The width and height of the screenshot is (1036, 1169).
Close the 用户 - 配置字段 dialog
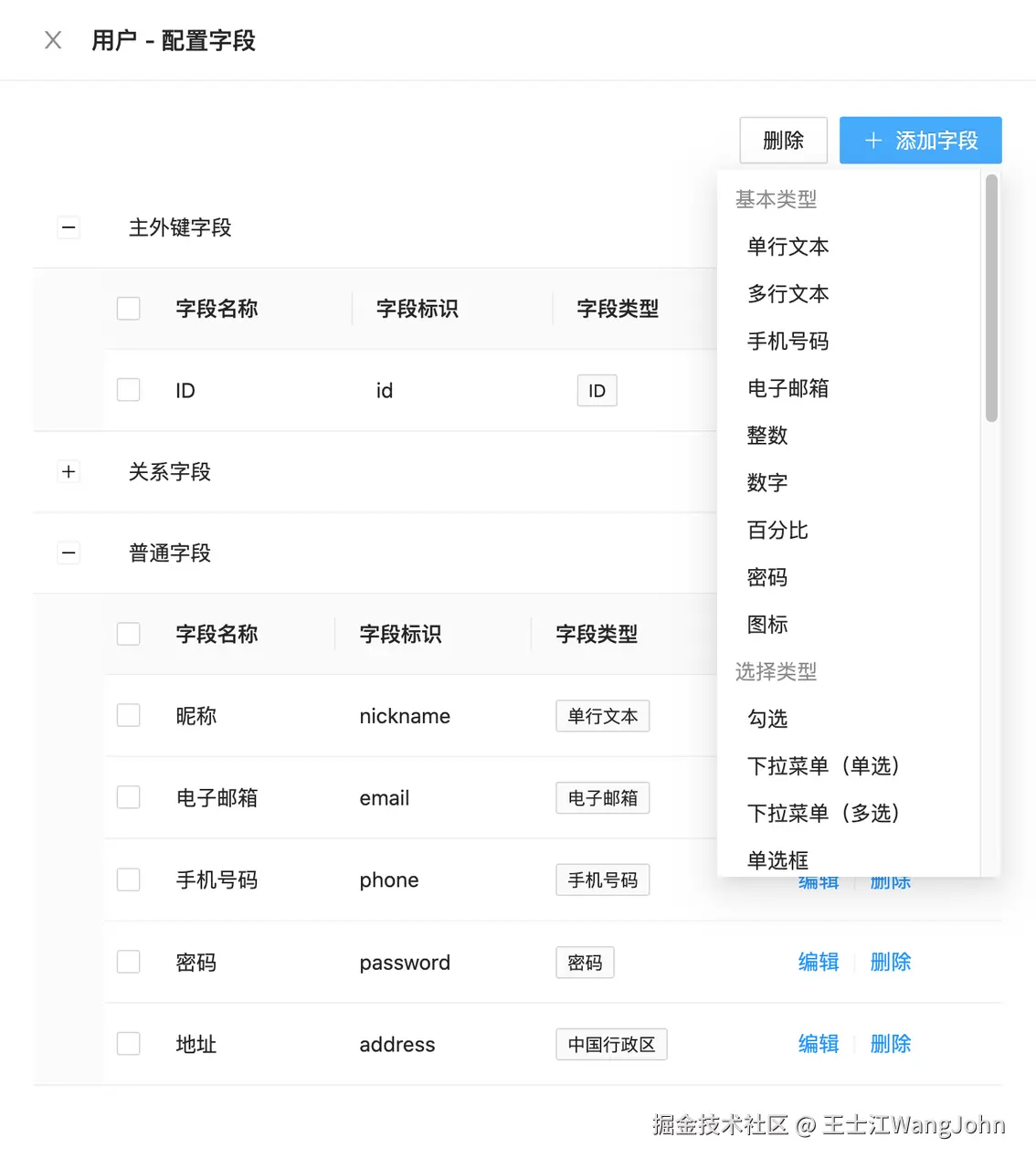tap(52, 39)
